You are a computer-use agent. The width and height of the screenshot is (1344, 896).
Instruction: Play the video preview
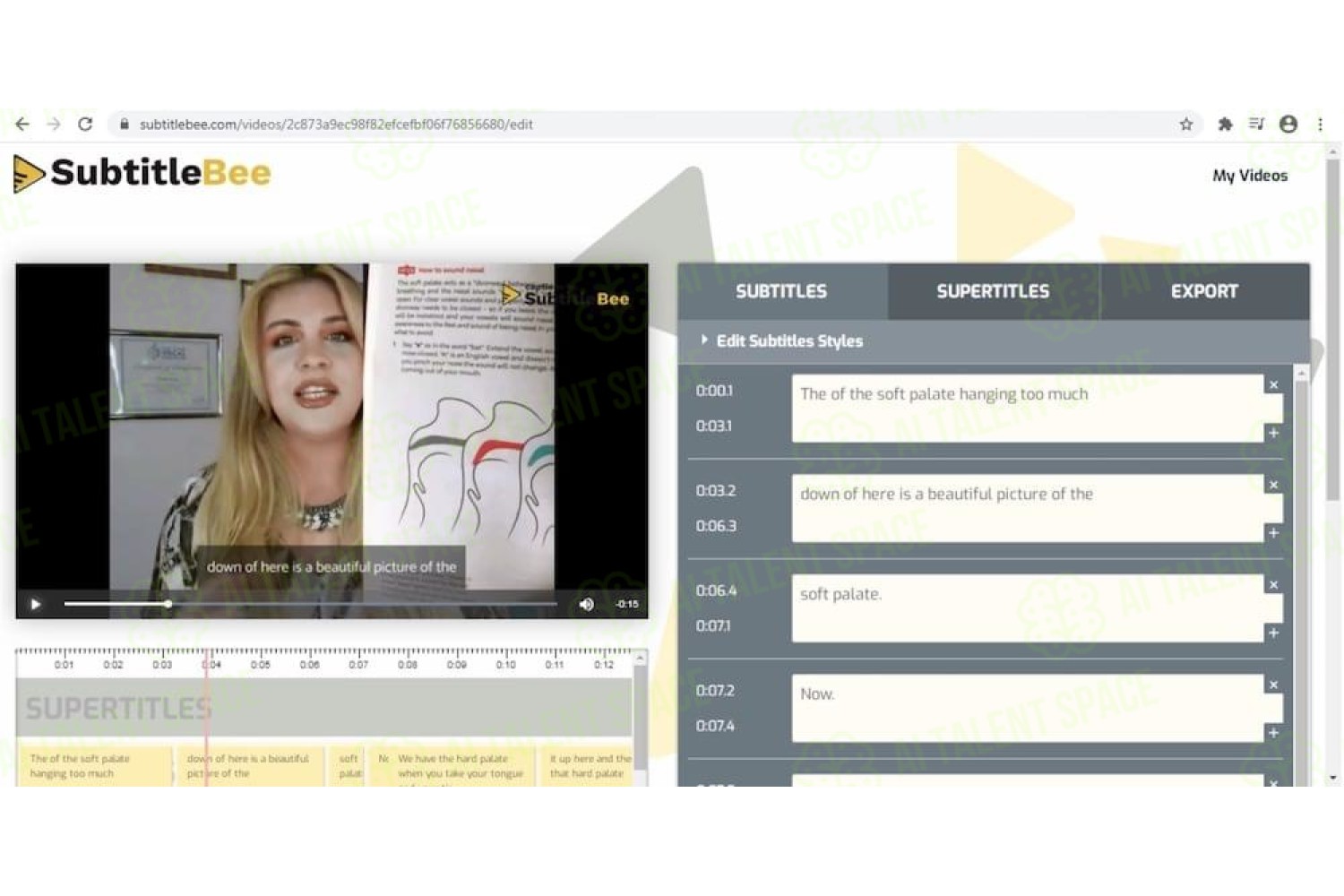pos(36,604)
